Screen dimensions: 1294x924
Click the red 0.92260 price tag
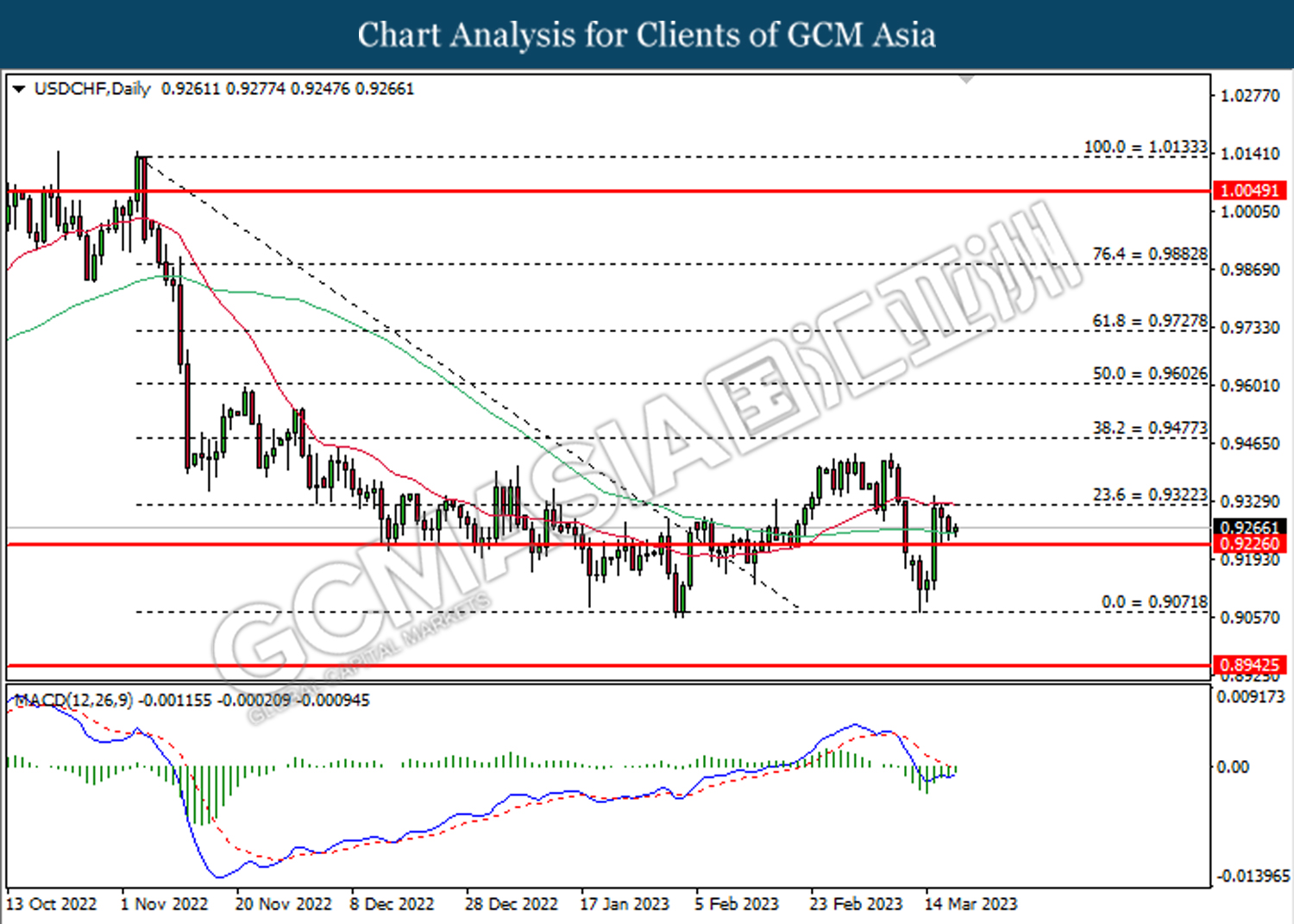pos(1250,544)
